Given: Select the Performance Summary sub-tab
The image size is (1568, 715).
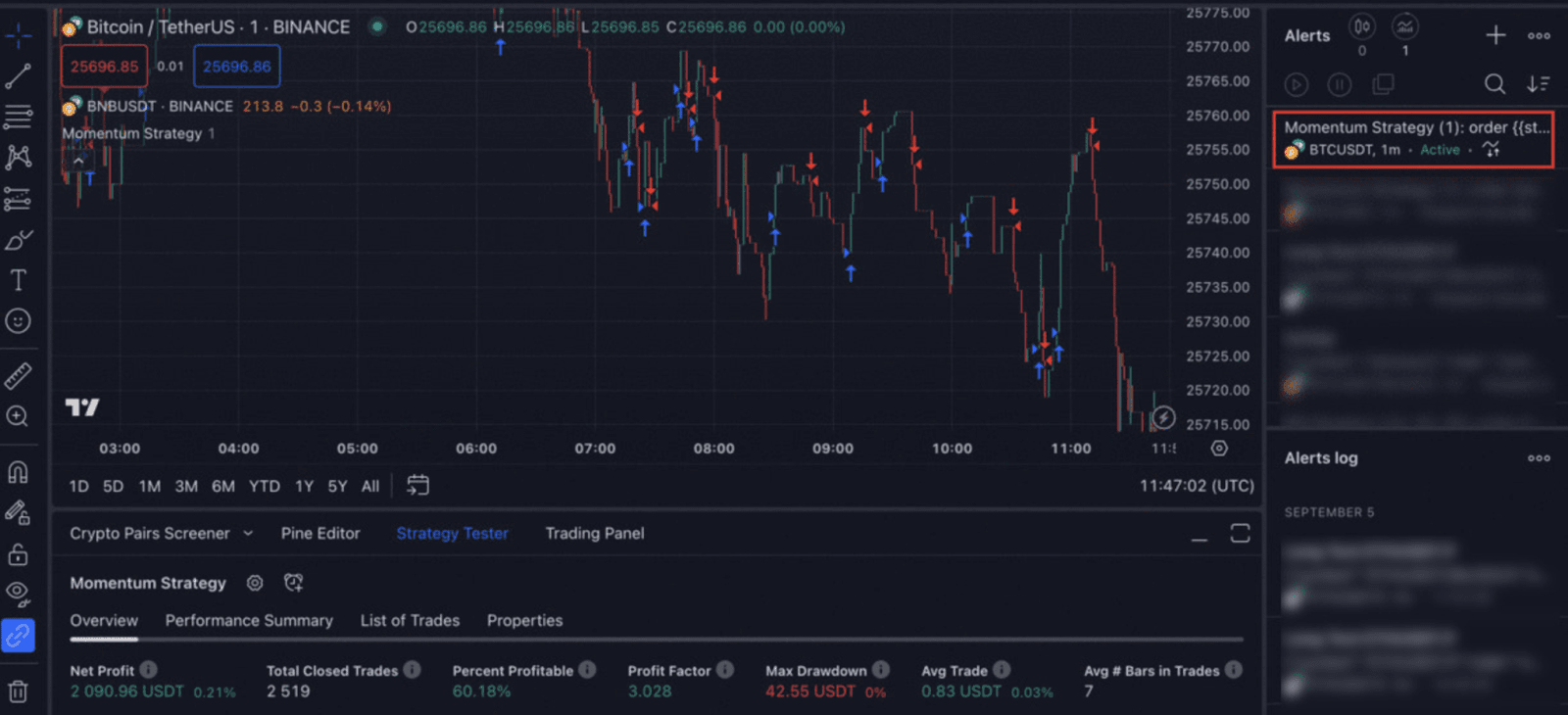Looking at the screenshot, I should tap(249, 621).
